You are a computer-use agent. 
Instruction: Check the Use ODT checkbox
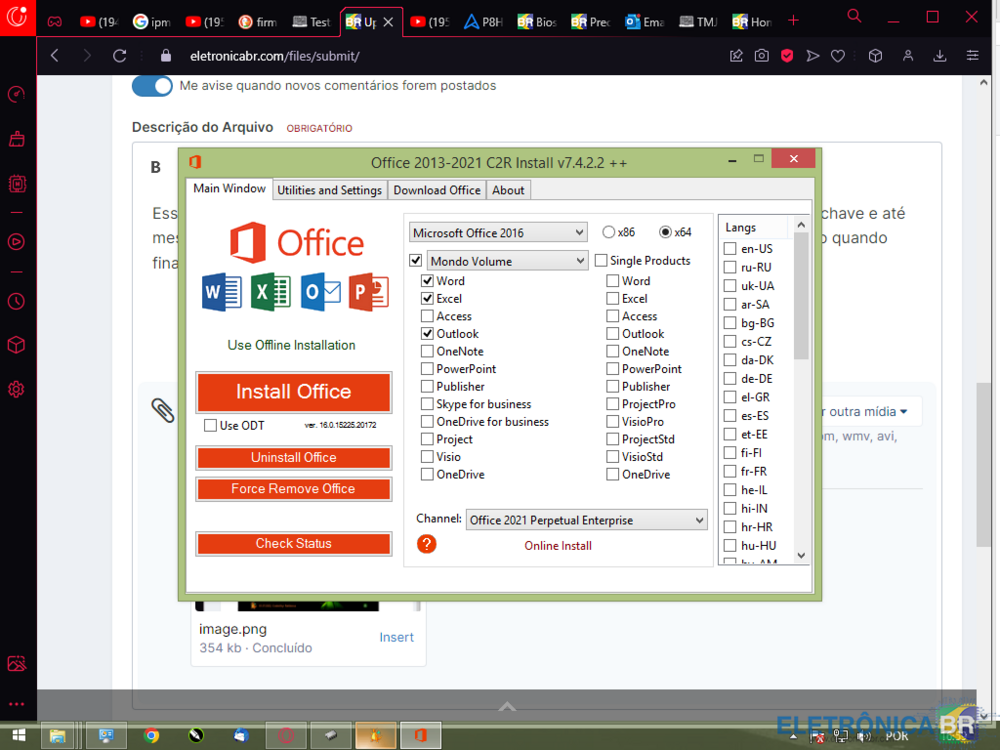pos(210,425)
